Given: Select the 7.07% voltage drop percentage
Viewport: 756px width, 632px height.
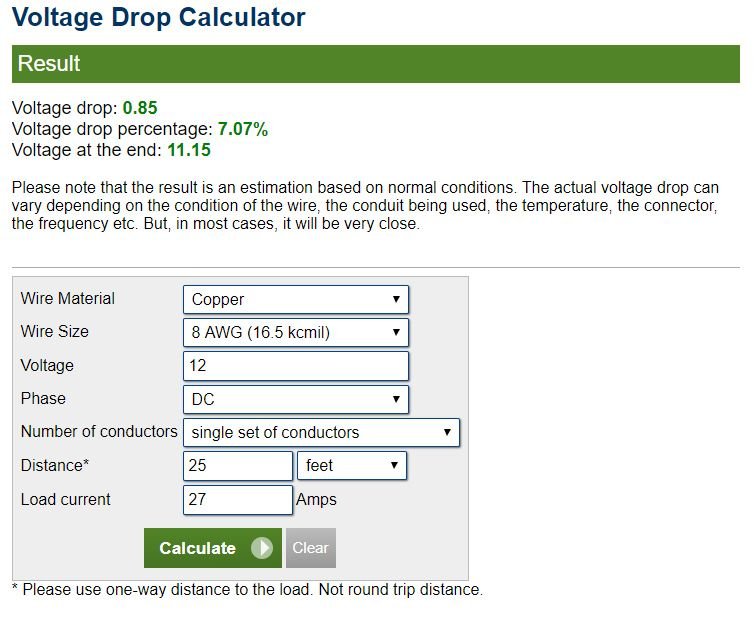Looking at the screenshot, I should (242, 129).
